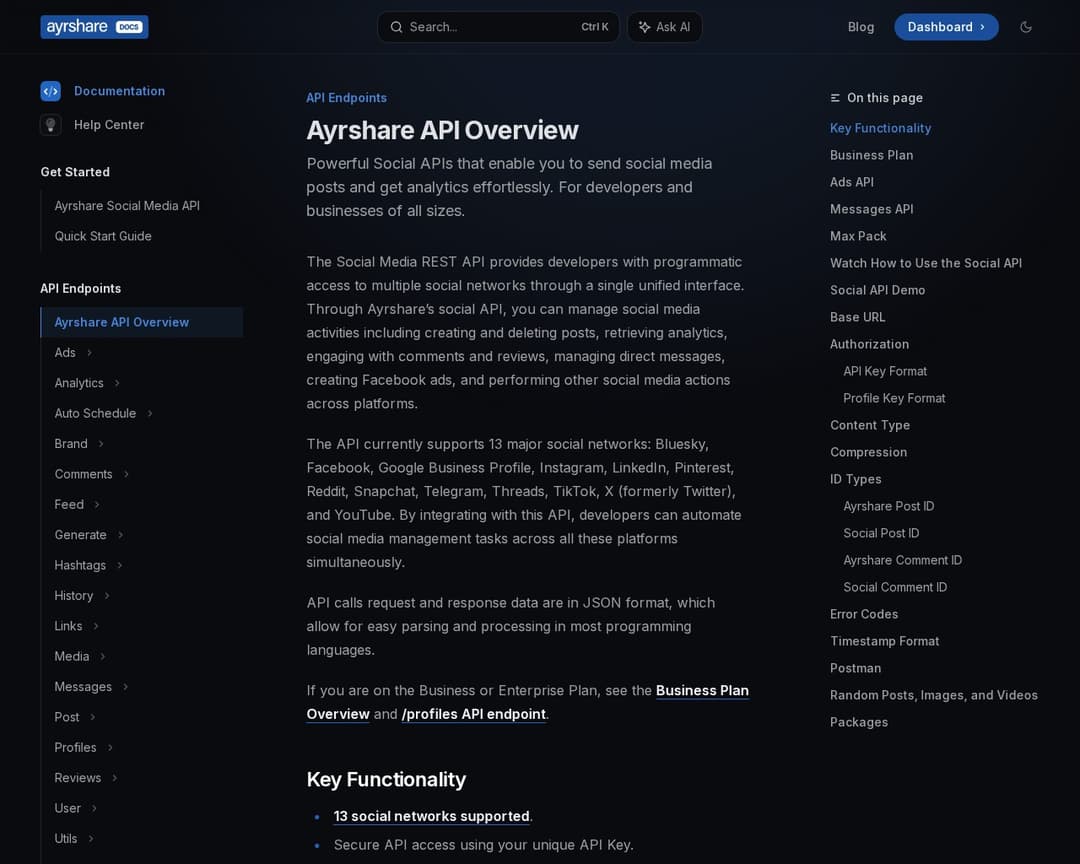
Task: Go to the Blog link
Action: 860,27
